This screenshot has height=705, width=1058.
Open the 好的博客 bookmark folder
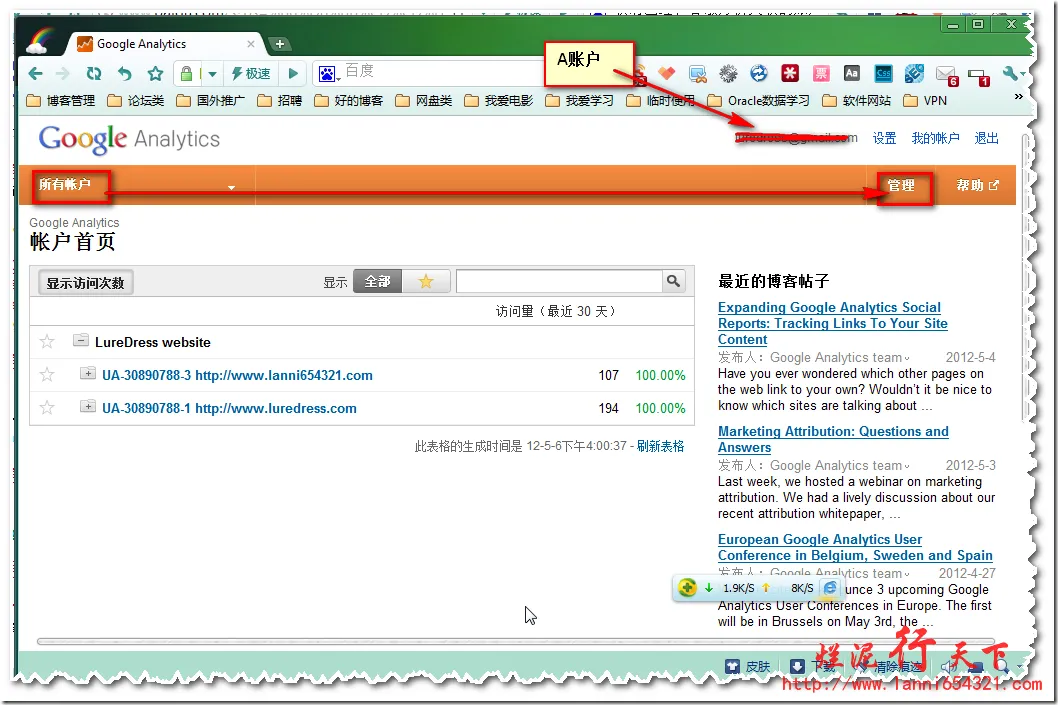point(348,101)
